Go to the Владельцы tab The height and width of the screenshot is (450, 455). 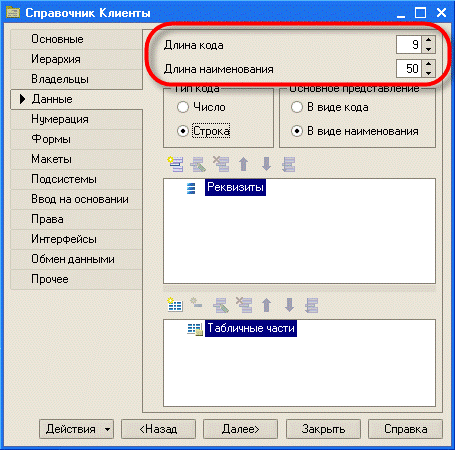click(76, 79)
